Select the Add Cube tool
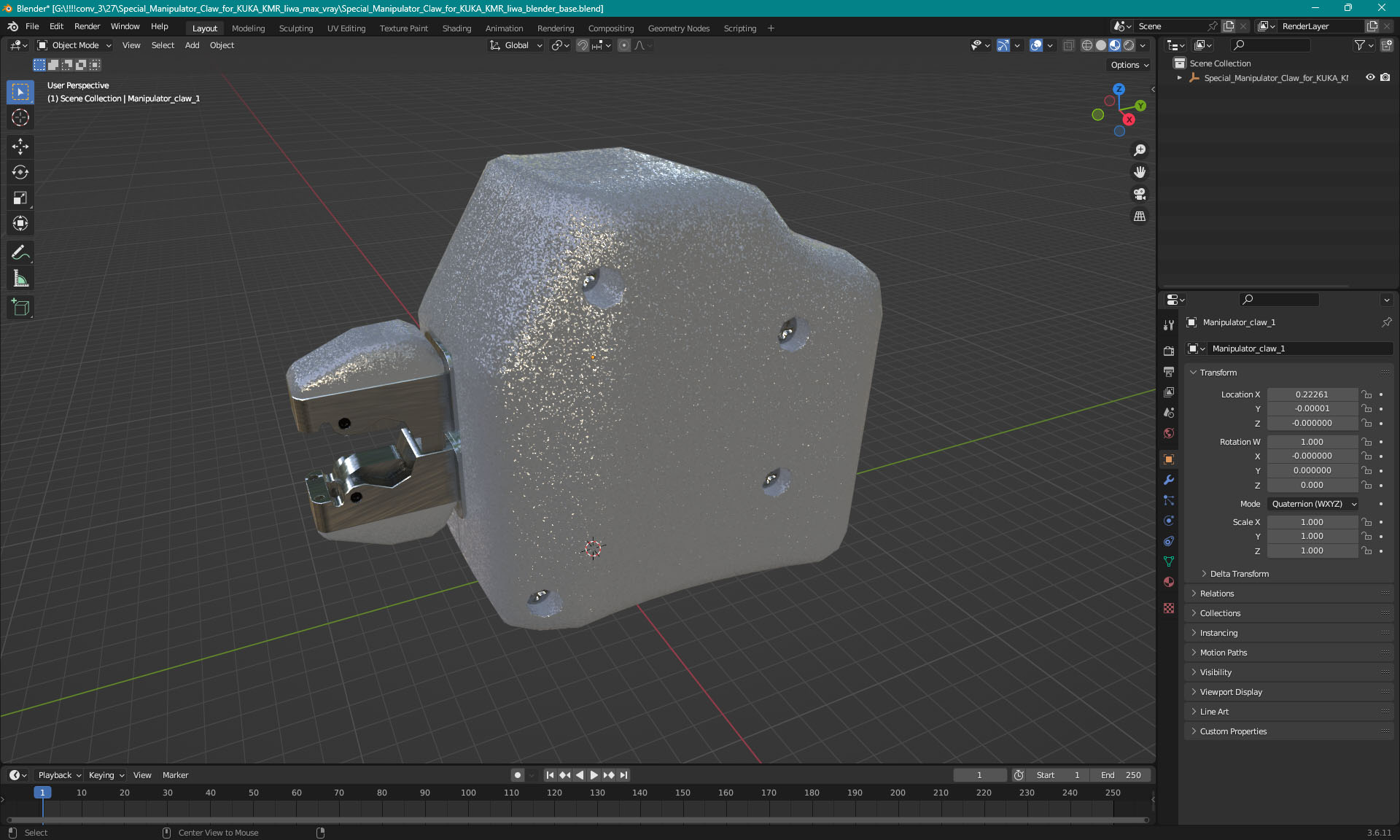The height and width of the screenshot is (840, 1400). (20, 308)
